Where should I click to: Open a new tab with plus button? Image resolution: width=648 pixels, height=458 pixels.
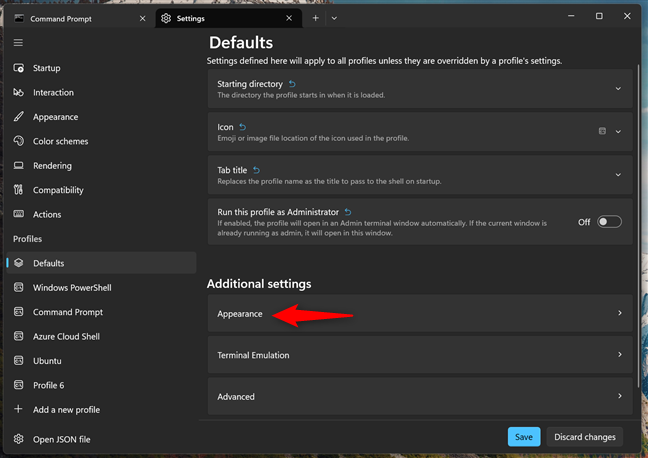point(315,18)
